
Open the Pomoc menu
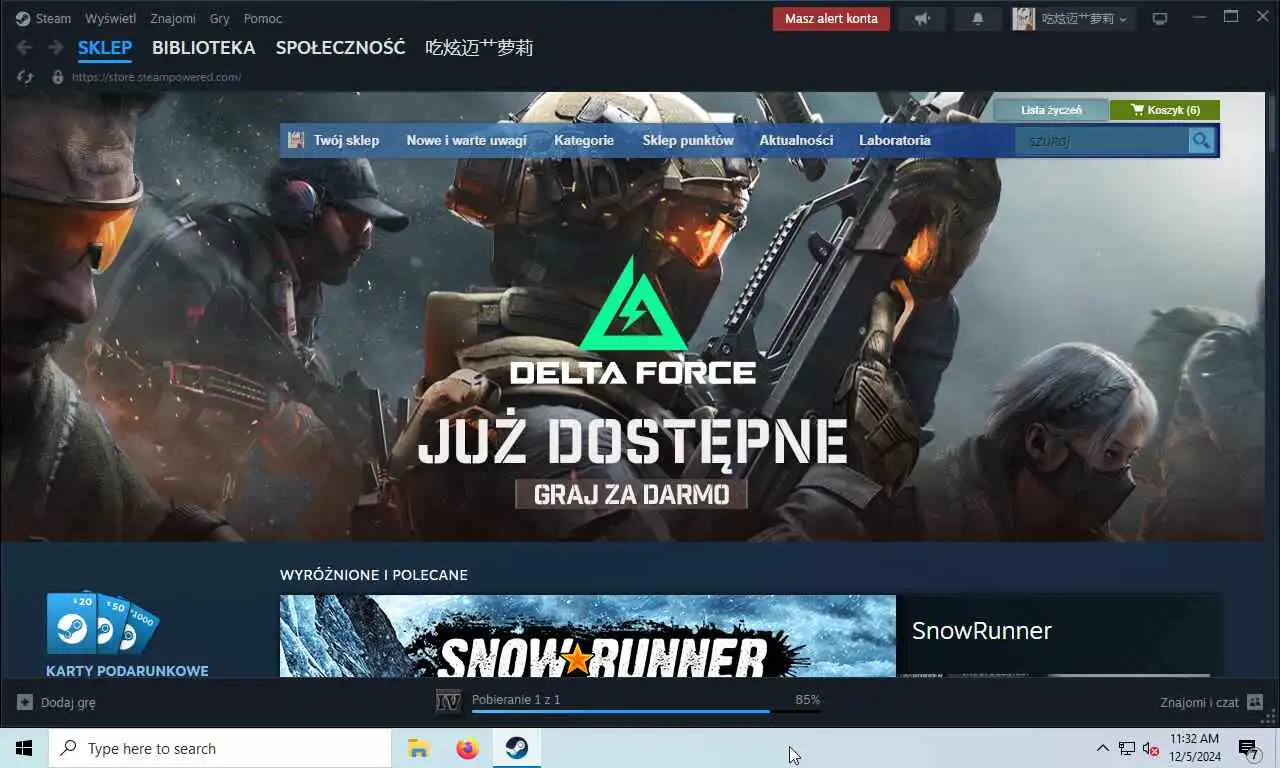tap(263, 18)
